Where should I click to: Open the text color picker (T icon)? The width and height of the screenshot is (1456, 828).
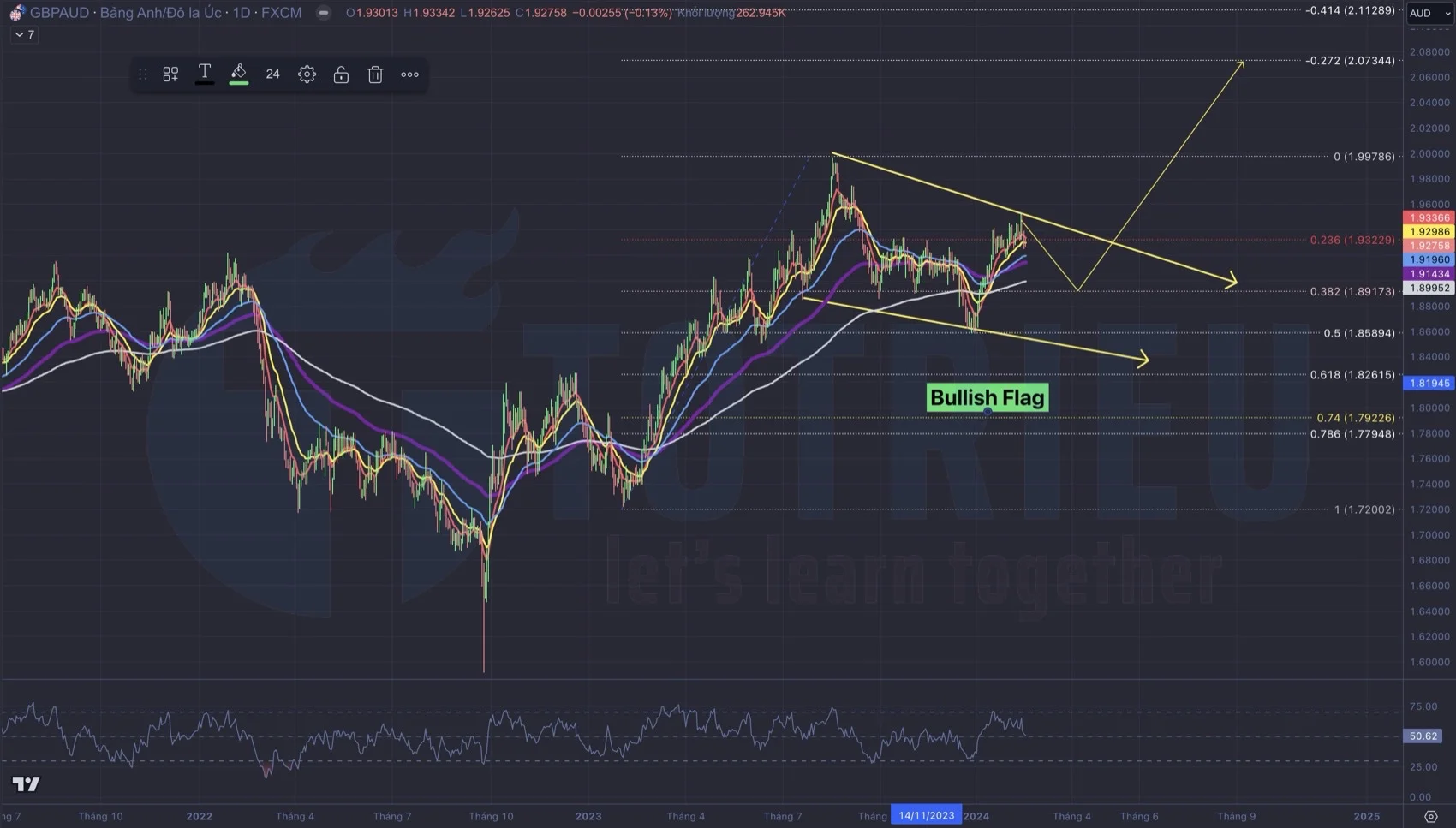tap(205, 74)
